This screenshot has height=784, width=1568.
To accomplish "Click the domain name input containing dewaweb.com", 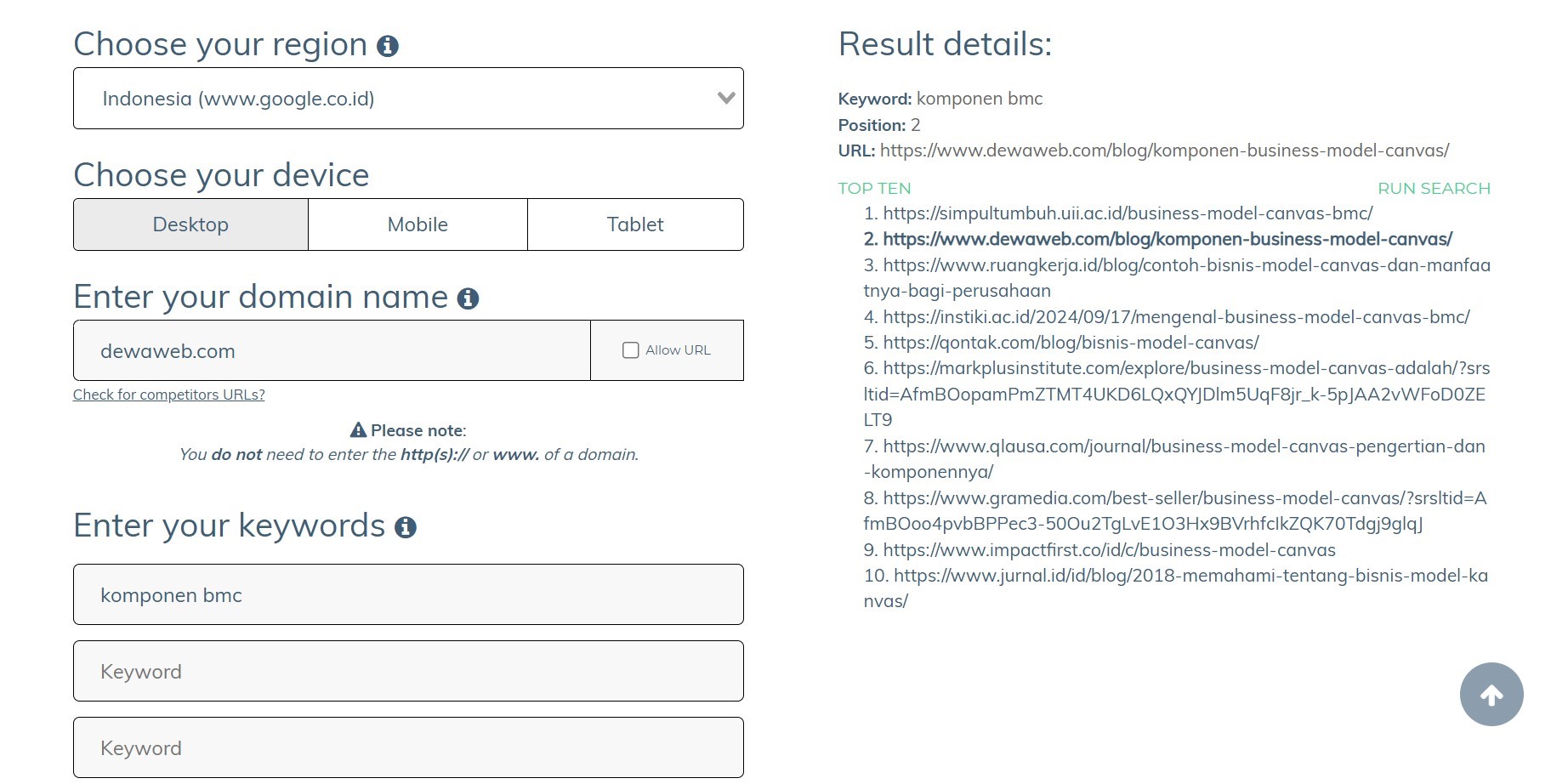I will [332, 349].
